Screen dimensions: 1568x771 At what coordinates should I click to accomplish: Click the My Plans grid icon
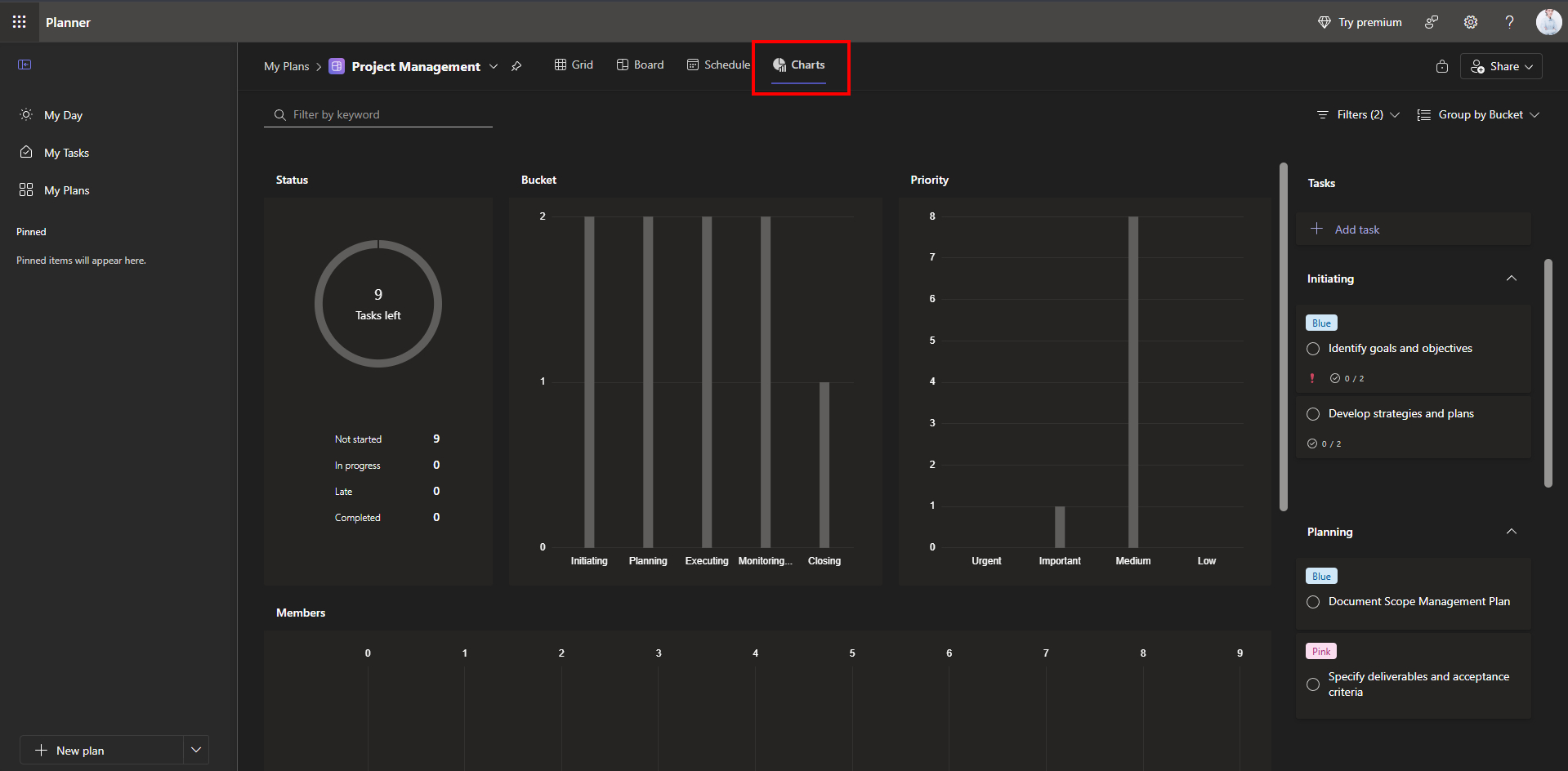pos(26,189)
